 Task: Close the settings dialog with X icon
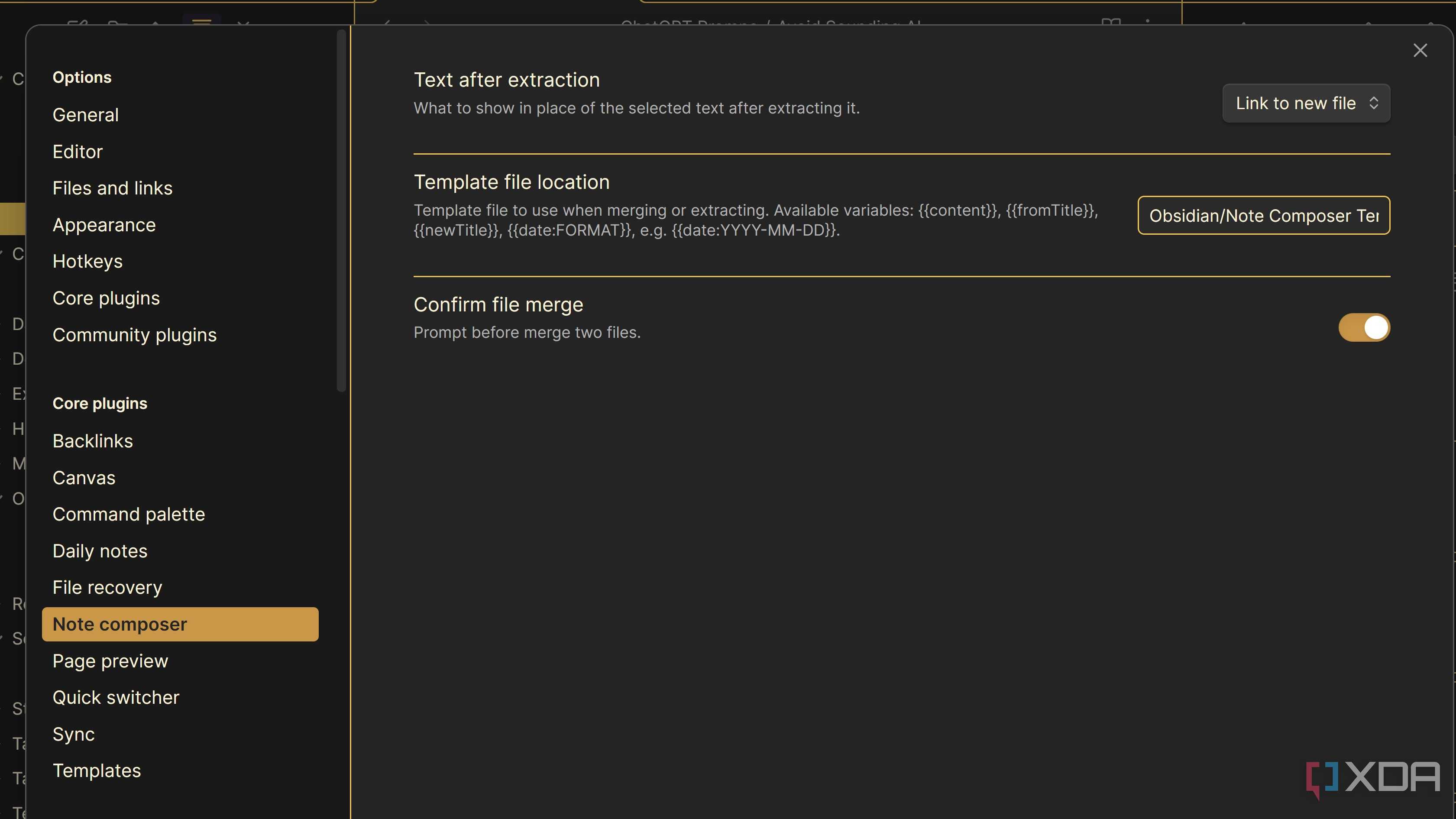(1420, 50)
